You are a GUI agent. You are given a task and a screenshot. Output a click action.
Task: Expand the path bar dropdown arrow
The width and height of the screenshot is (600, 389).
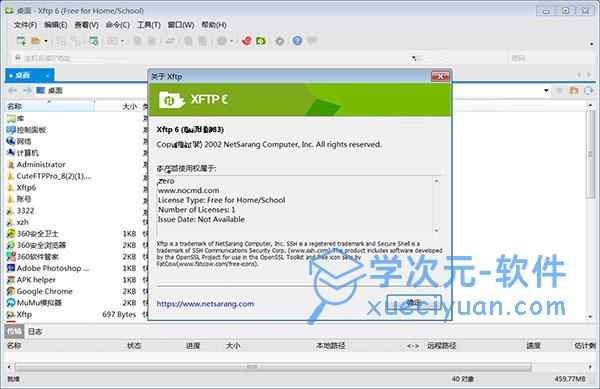tap(546, 91)
